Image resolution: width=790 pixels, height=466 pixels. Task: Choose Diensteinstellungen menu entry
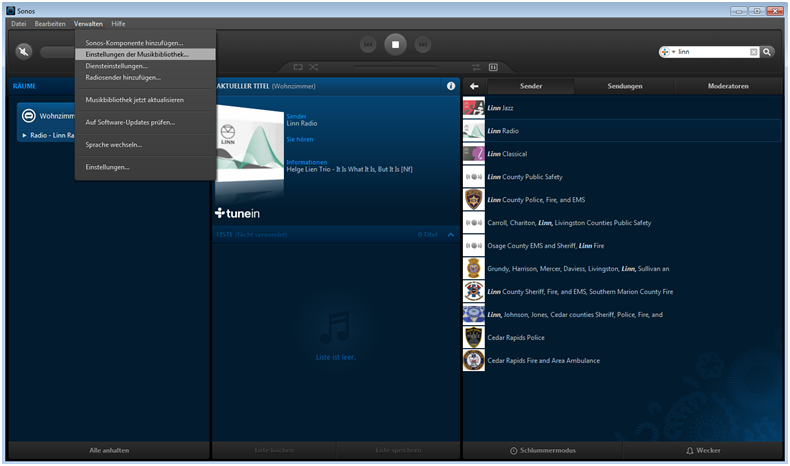pos(145,66)
